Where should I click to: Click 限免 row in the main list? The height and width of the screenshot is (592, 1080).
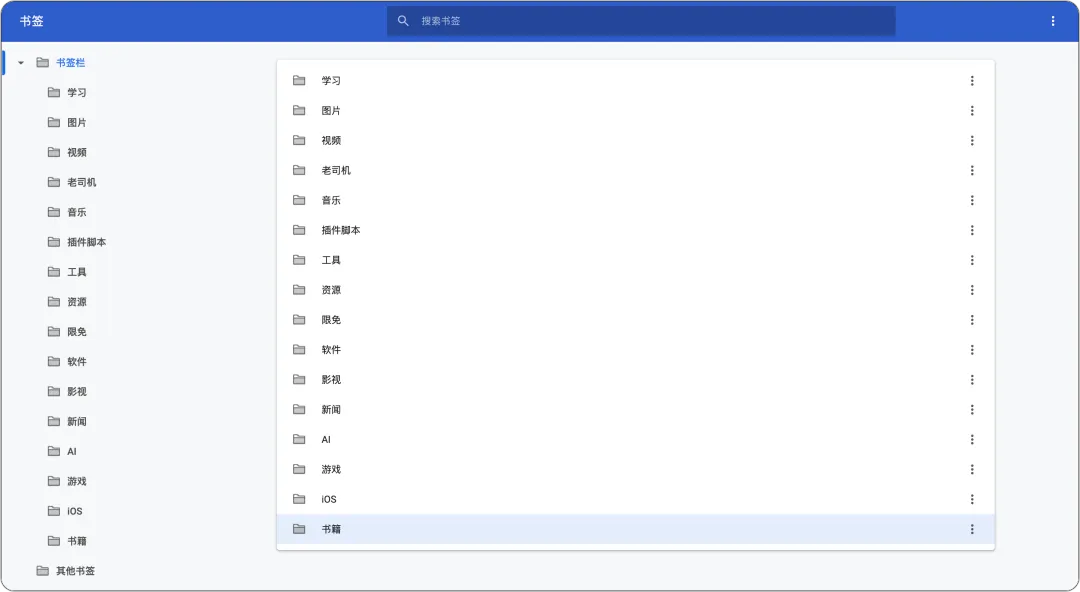click(x=635, y=320)
